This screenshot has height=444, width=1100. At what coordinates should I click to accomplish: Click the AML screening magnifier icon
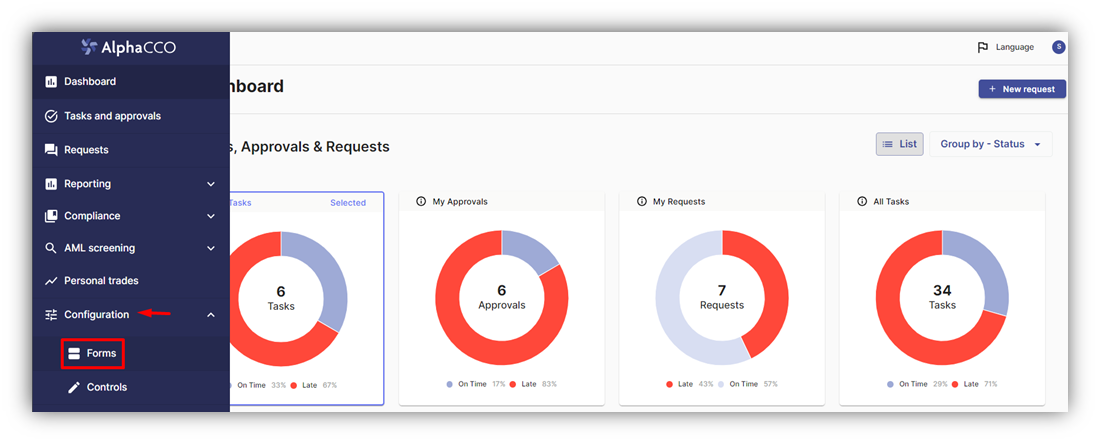point(51,248)
